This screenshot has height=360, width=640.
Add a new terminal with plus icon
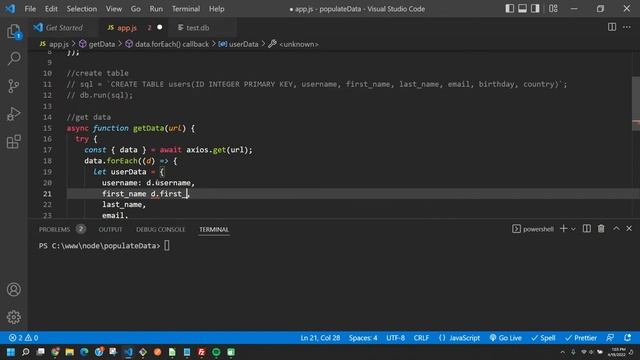(x=563, y=229)
